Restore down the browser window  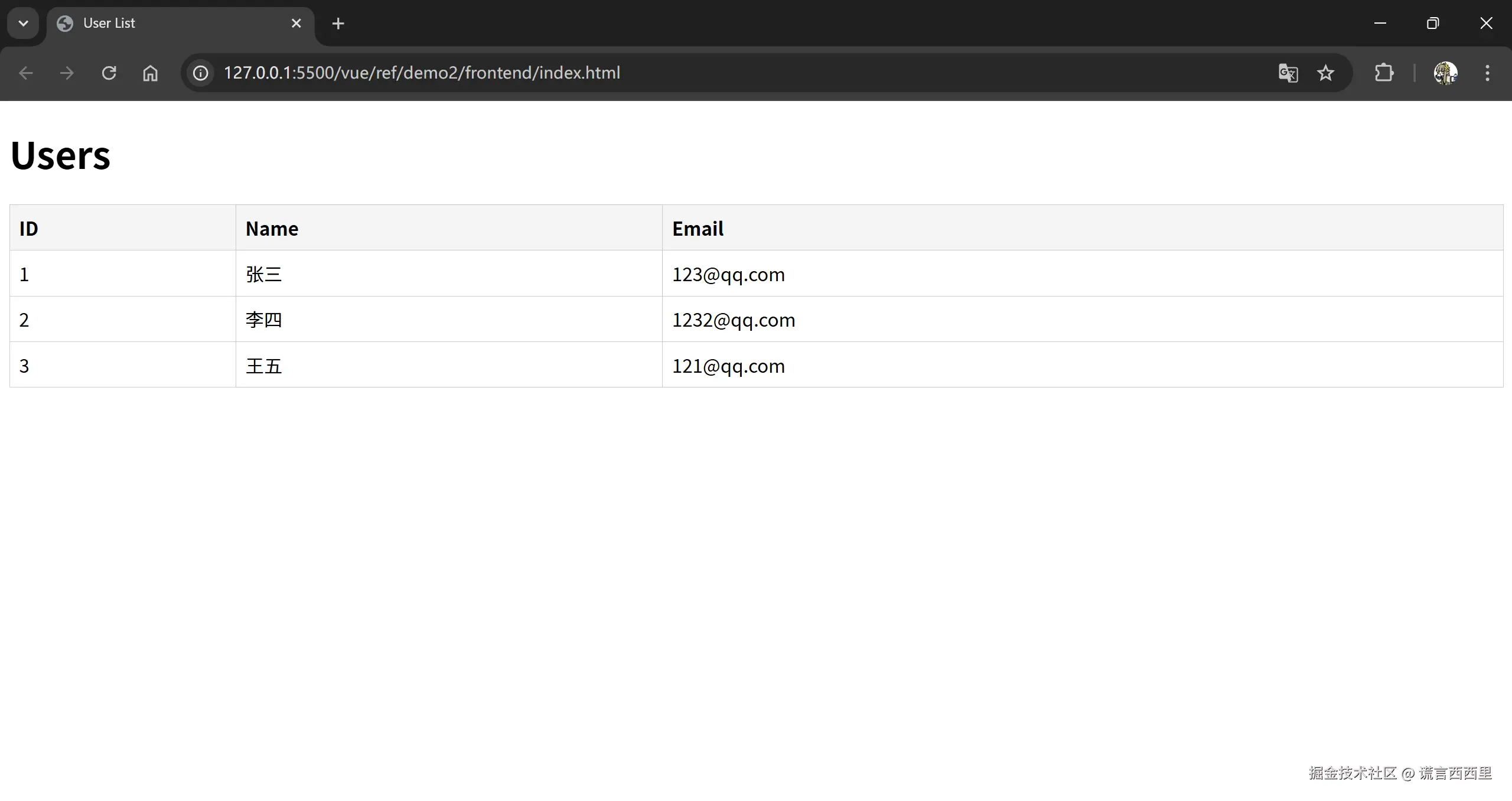click(1433, 23)
